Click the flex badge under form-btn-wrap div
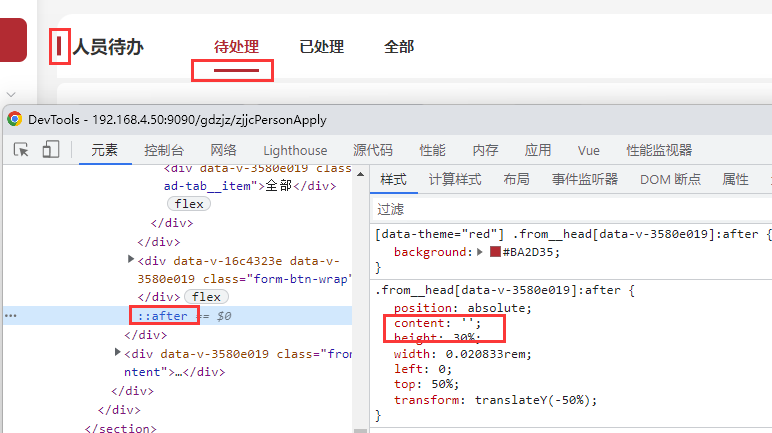The height and width of the screenshot is (433, 772). pos(207,297)
